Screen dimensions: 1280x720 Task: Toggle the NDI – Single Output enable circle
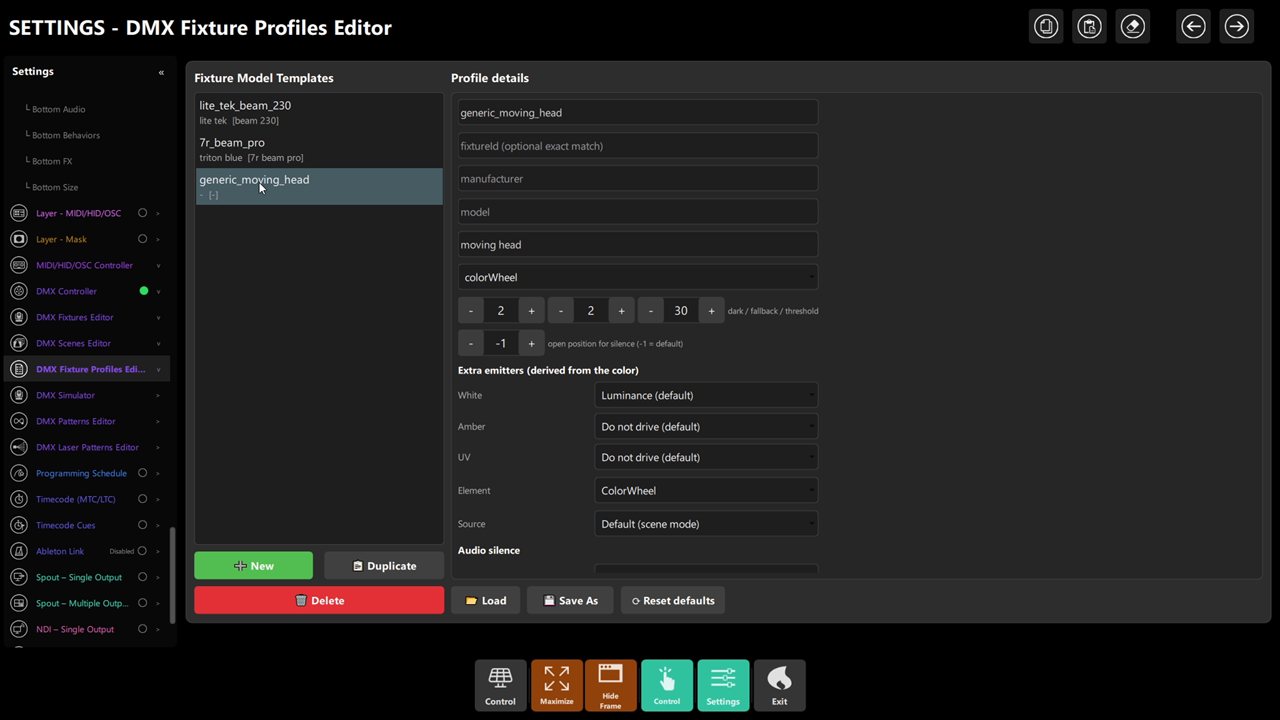pos(142,629)
